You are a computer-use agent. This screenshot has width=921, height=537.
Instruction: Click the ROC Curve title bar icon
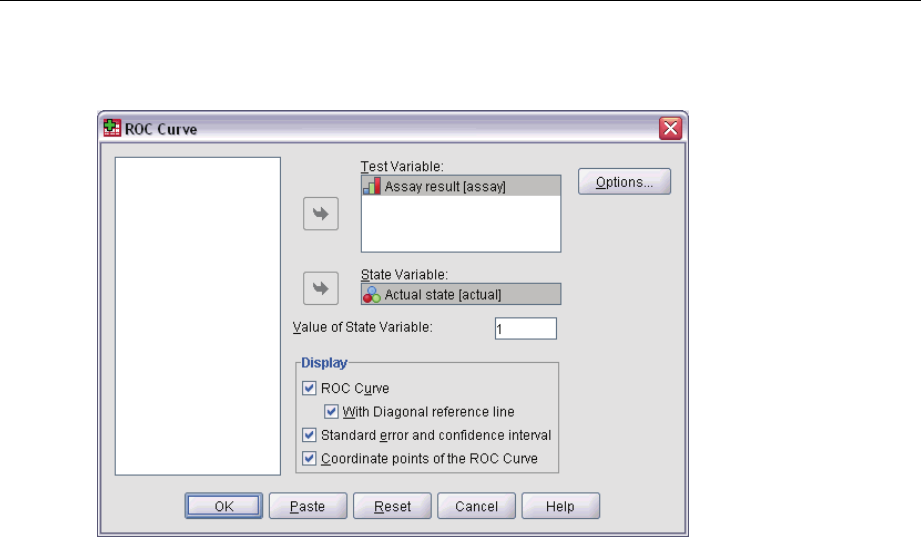pos(112,128)
